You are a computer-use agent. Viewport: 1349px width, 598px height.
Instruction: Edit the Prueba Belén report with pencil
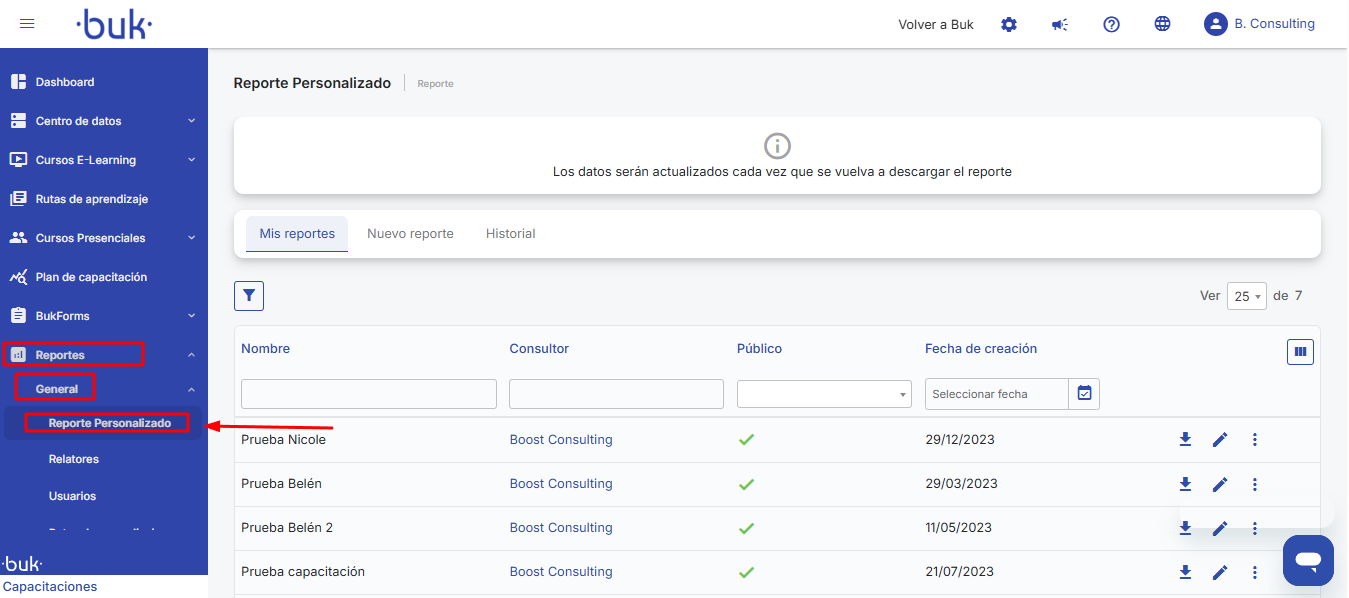tap(1220, 485)
